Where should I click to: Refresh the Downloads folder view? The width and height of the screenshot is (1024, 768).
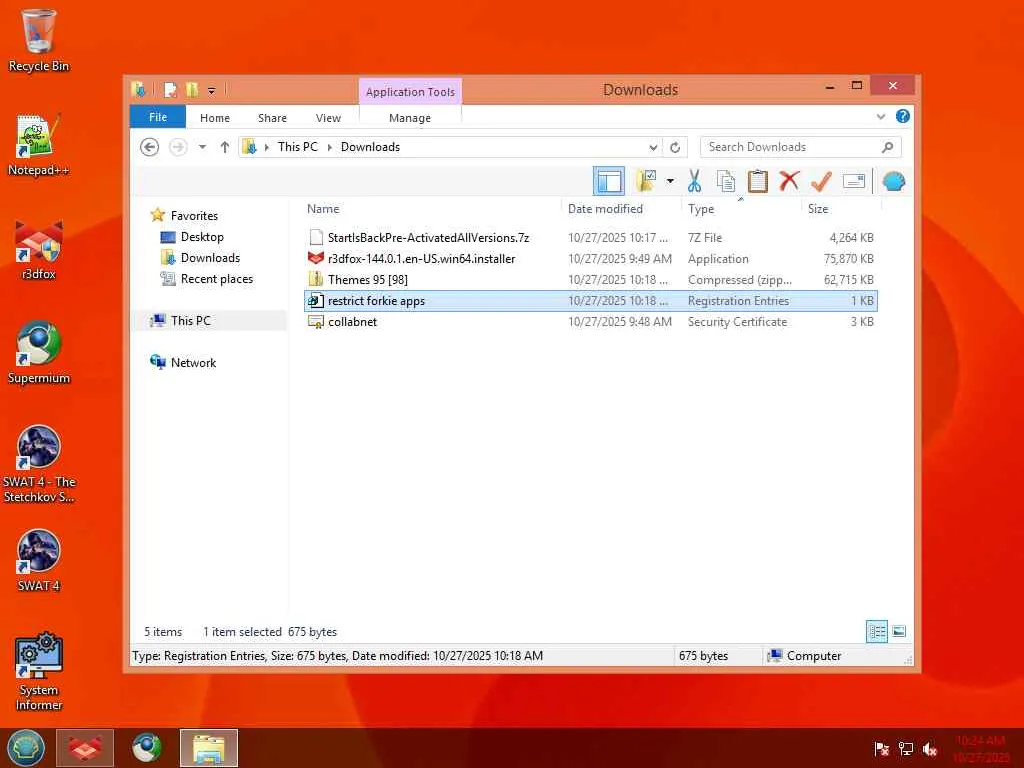675,148
